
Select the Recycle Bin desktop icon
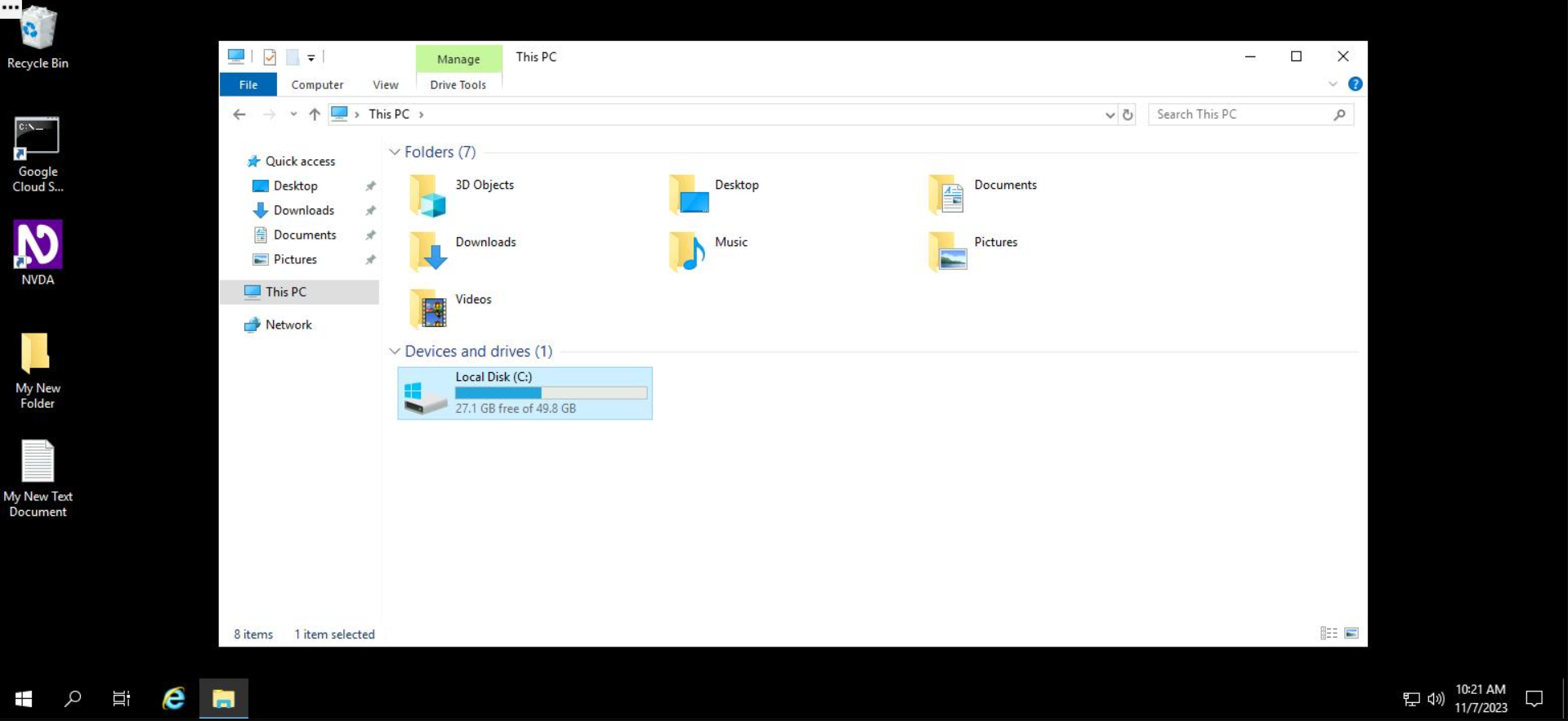coord(38,38)
